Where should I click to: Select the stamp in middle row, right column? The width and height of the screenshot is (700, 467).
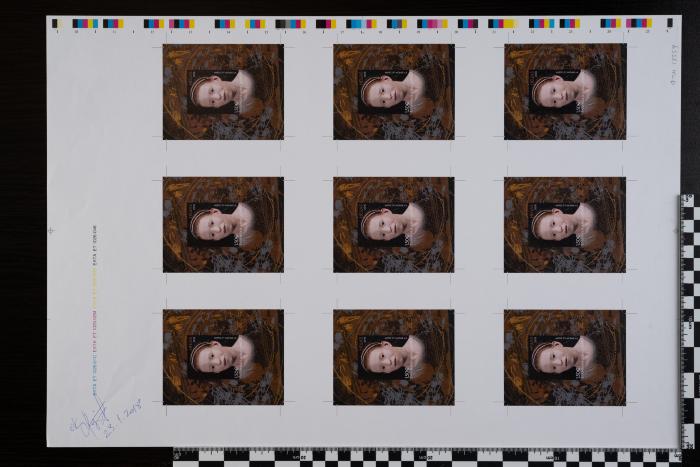point(565,225)
